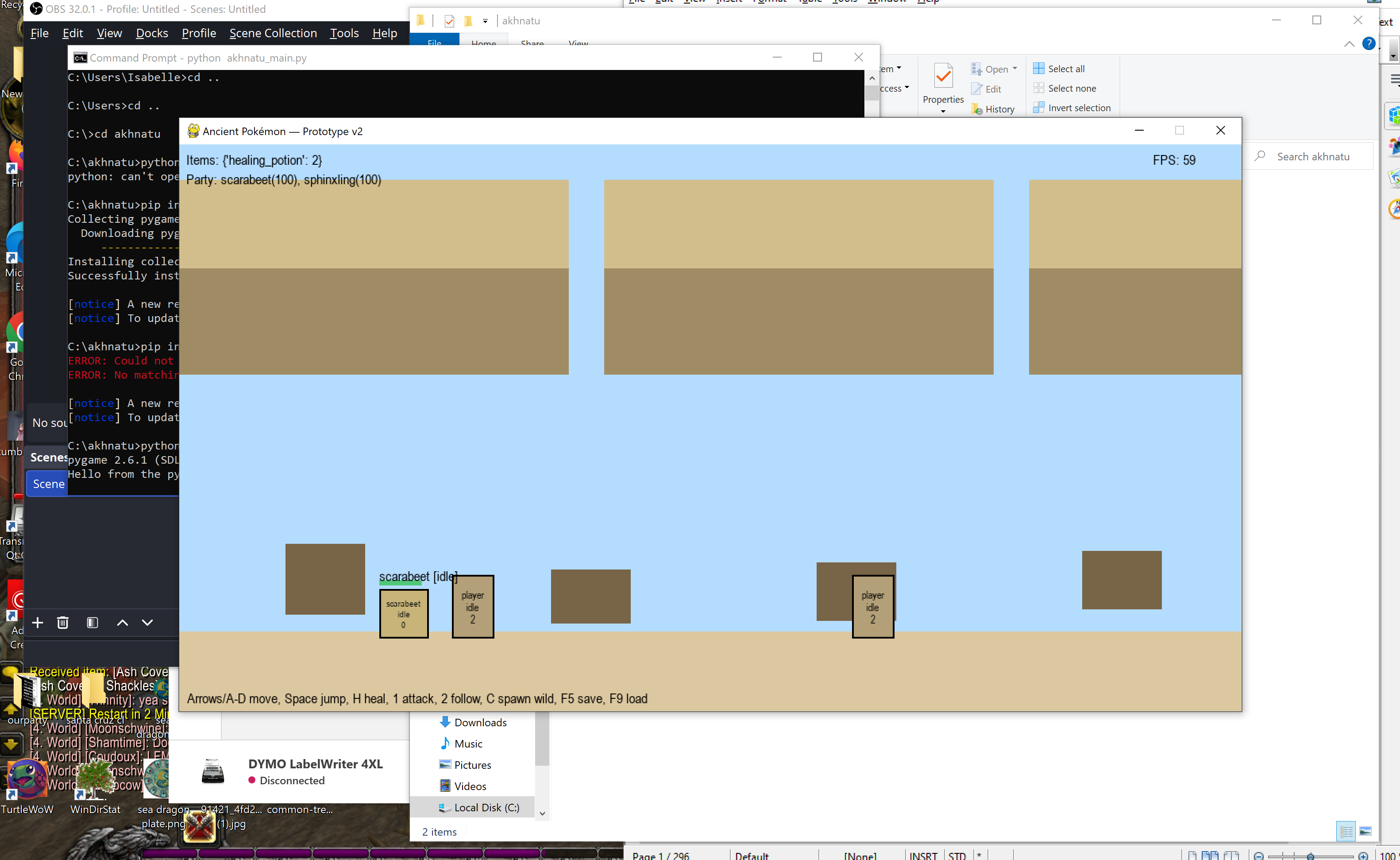Viewport: 1400px width, 860px height.
Task: Switch to details view layout
Action: [1346, 832]
